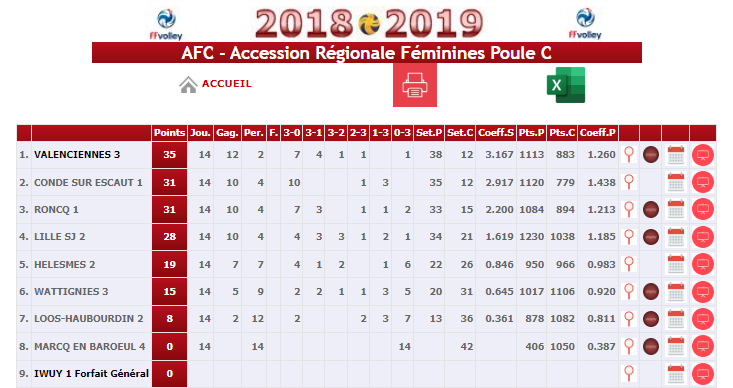Click the AFC Accession Régionale Féminines title banner
The width and height of the screenshot is (733, 388).
(367, 53)
